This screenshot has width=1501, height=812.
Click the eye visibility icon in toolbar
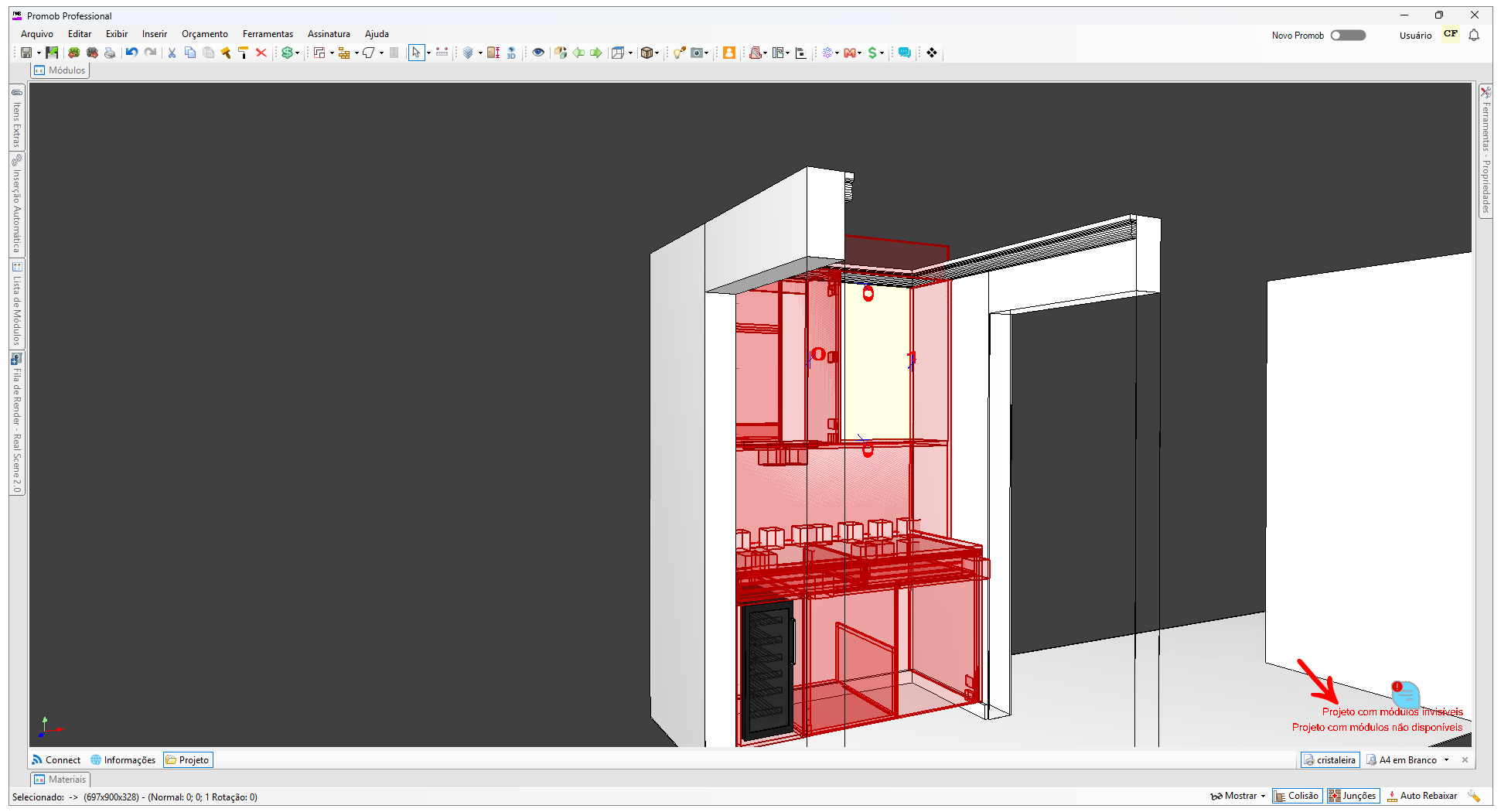click(x=538, y=53)
